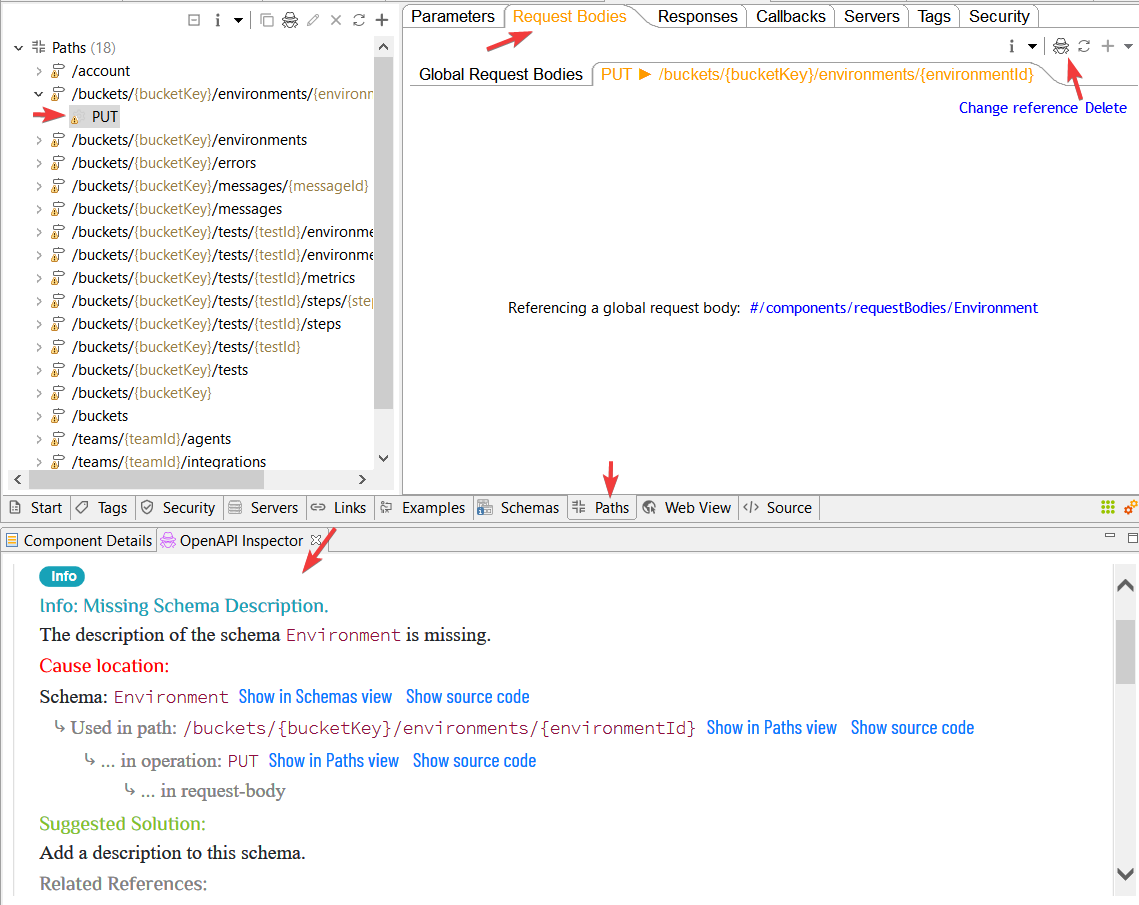Open the Global Request Bodies sub-tab
This screenshot has height=905, width=1139.
coord(500,74)
